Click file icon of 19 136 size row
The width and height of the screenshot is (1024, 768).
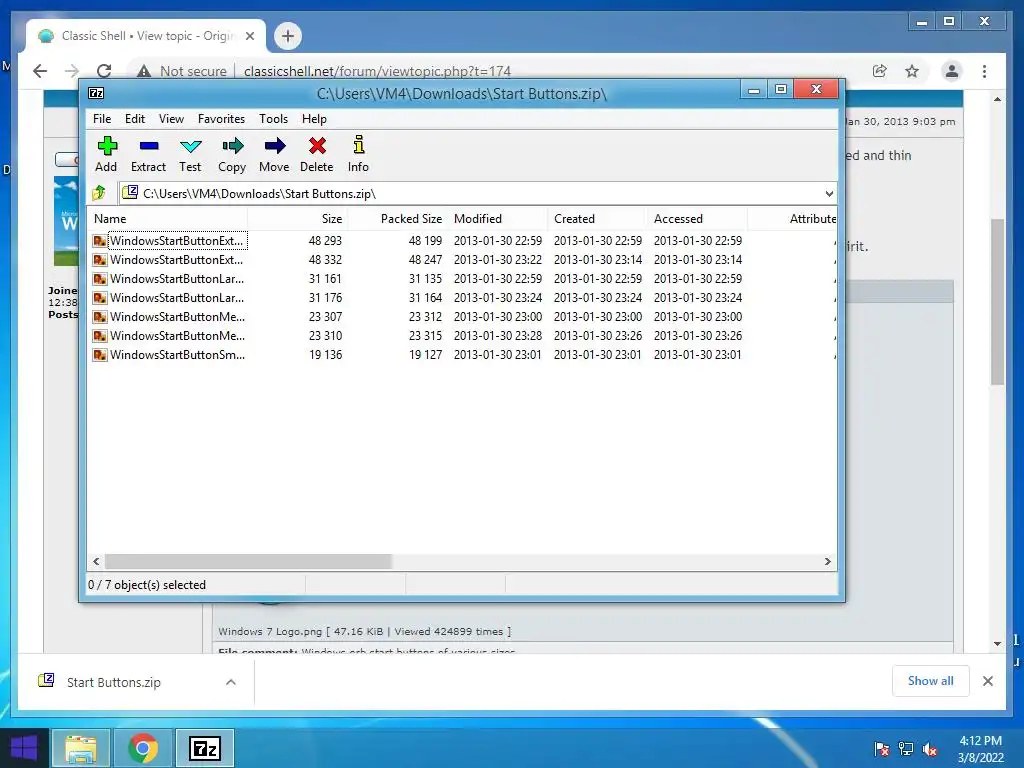99,355
